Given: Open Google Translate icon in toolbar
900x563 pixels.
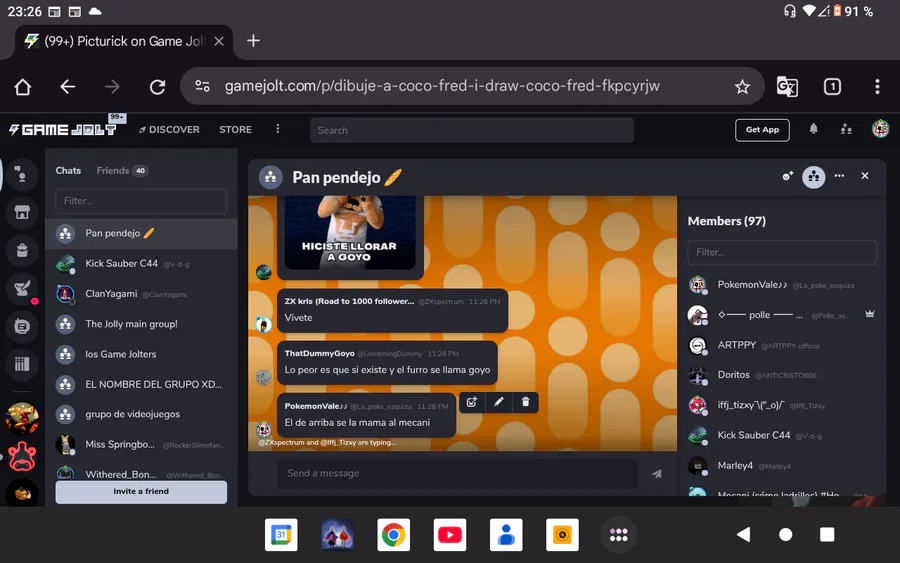Looking at the screenshot, I should [787, 87].
